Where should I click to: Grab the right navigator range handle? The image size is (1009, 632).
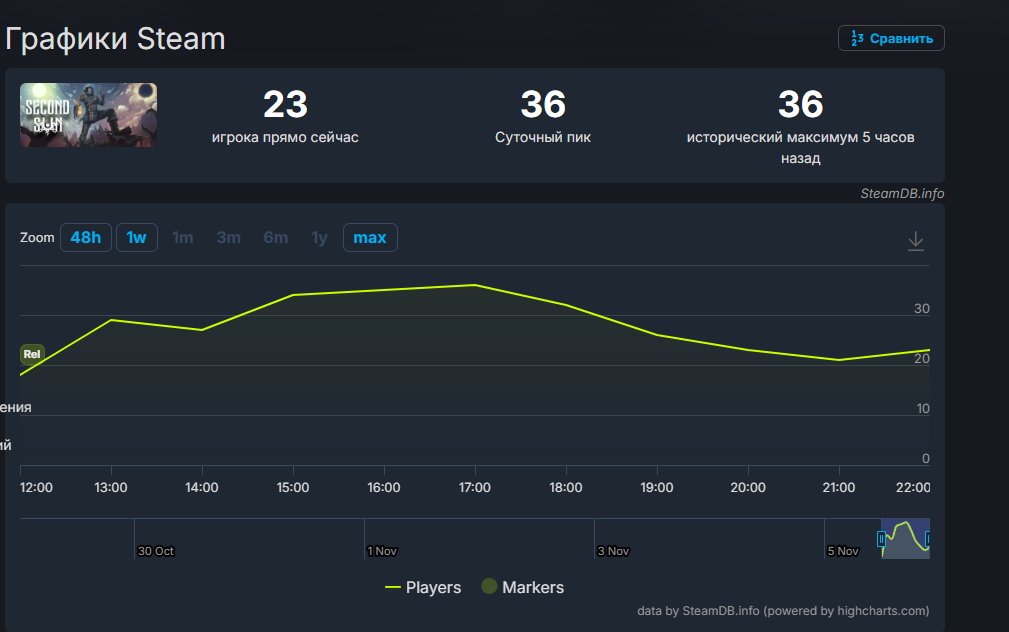click(928, 539)
